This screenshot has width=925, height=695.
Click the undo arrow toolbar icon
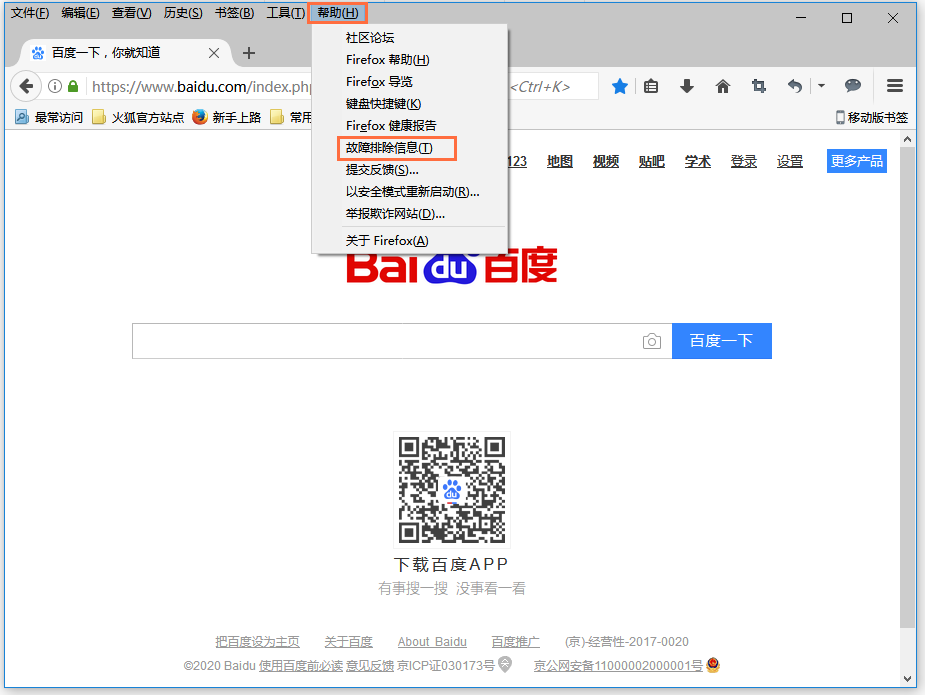click(x=795, y=86)
